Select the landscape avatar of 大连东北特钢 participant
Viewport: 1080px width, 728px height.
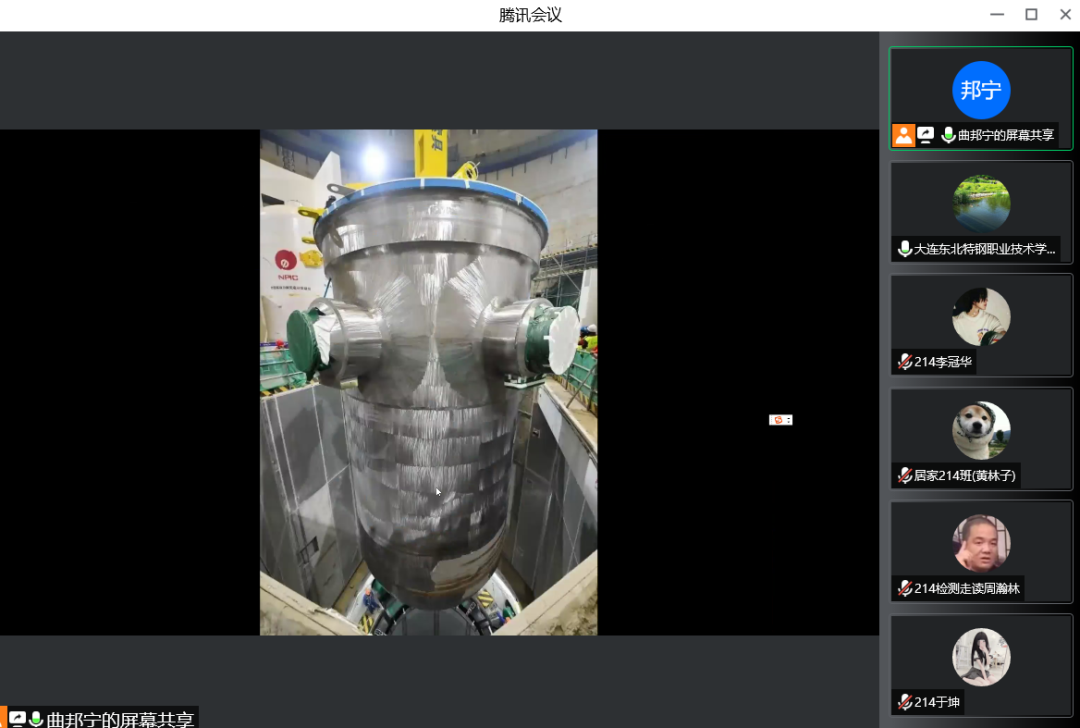tap(981, 204)
